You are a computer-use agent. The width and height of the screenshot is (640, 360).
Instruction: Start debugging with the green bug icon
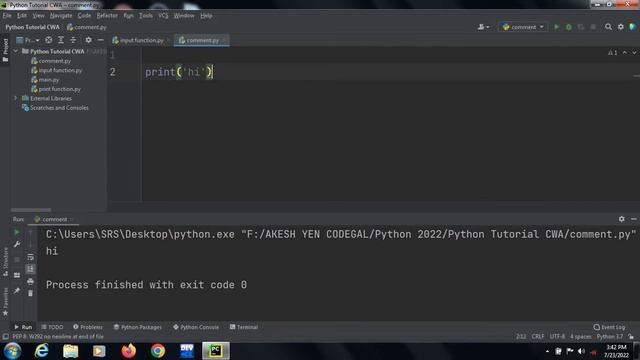569,27
